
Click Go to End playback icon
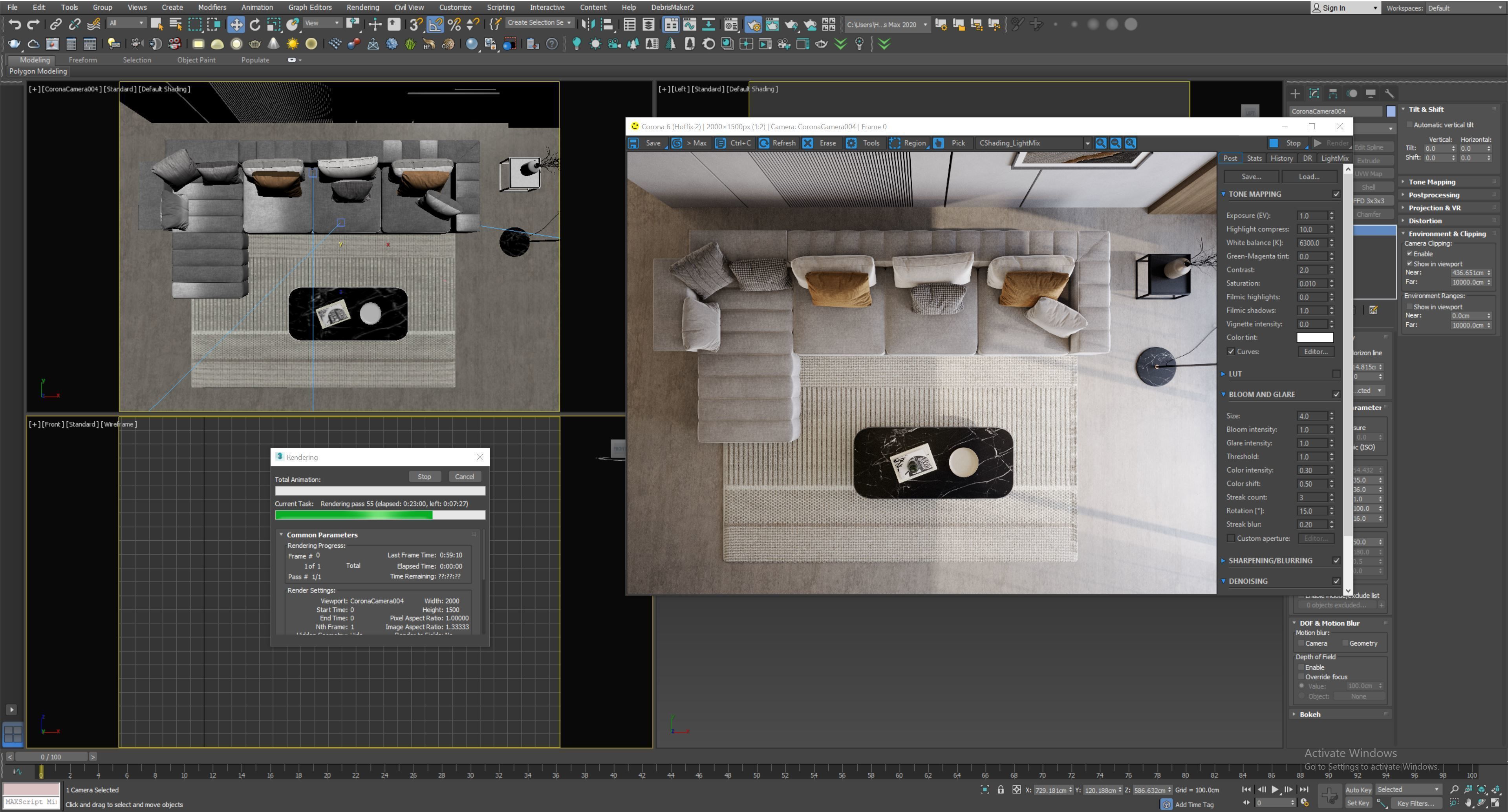tap(1304, 790)
